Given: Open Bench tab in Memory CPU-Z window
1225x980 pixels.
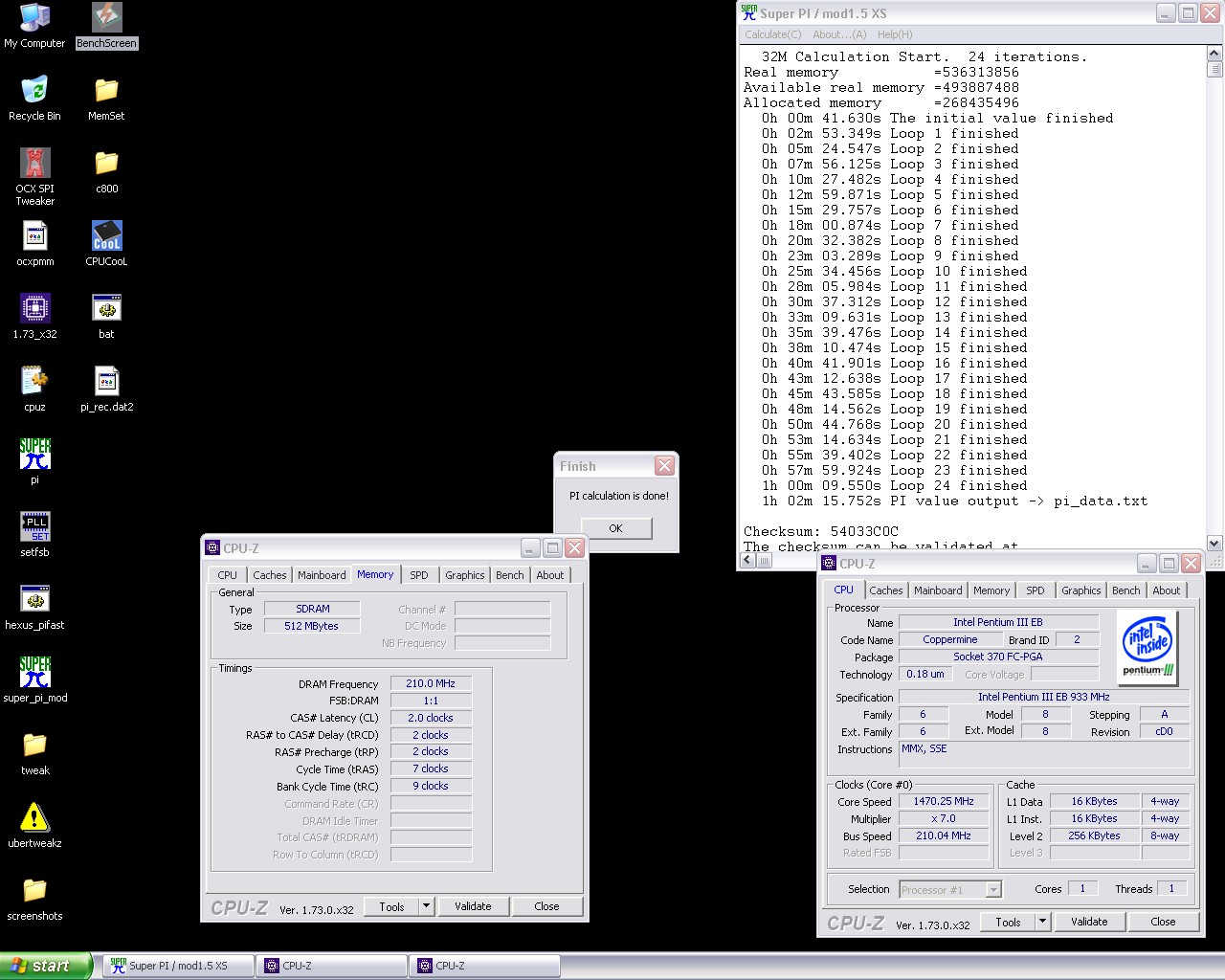Looking at the screenshot, I should coord(510,575).
